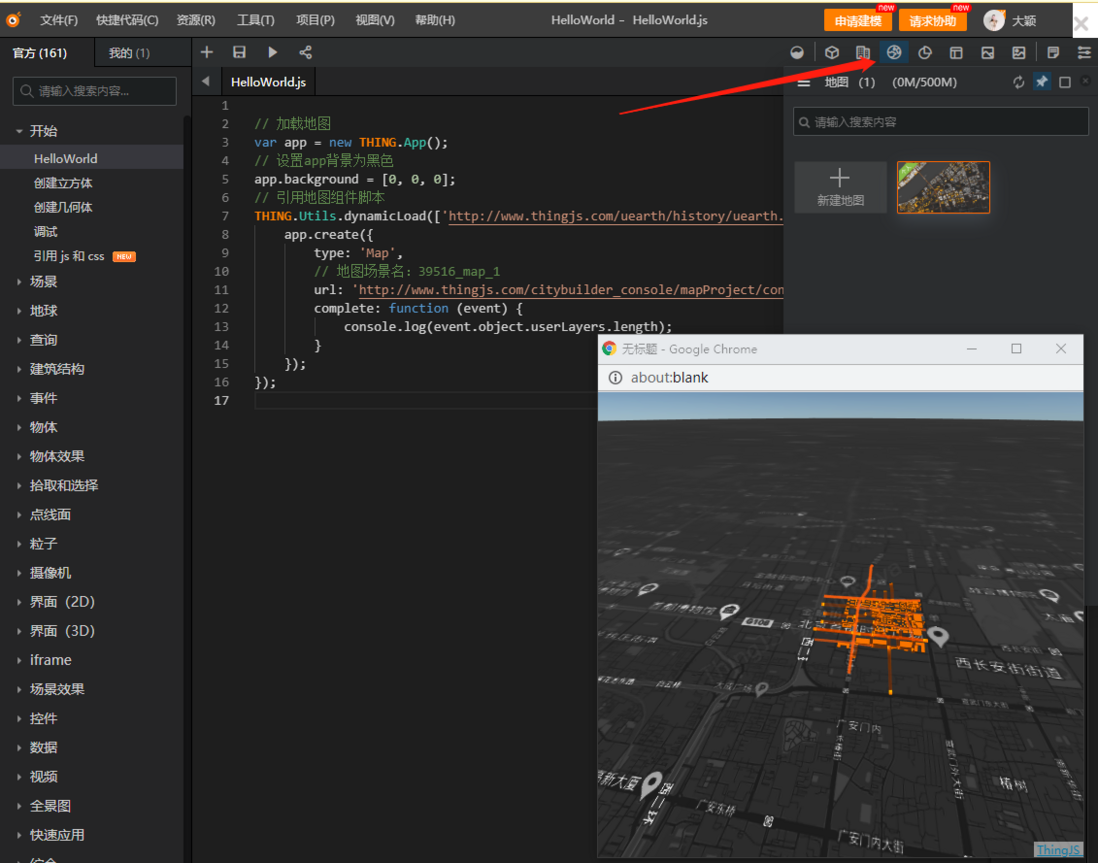The image size is (1098, 863).
Task: Open the 帮助(H) menu
Action: 435,20
